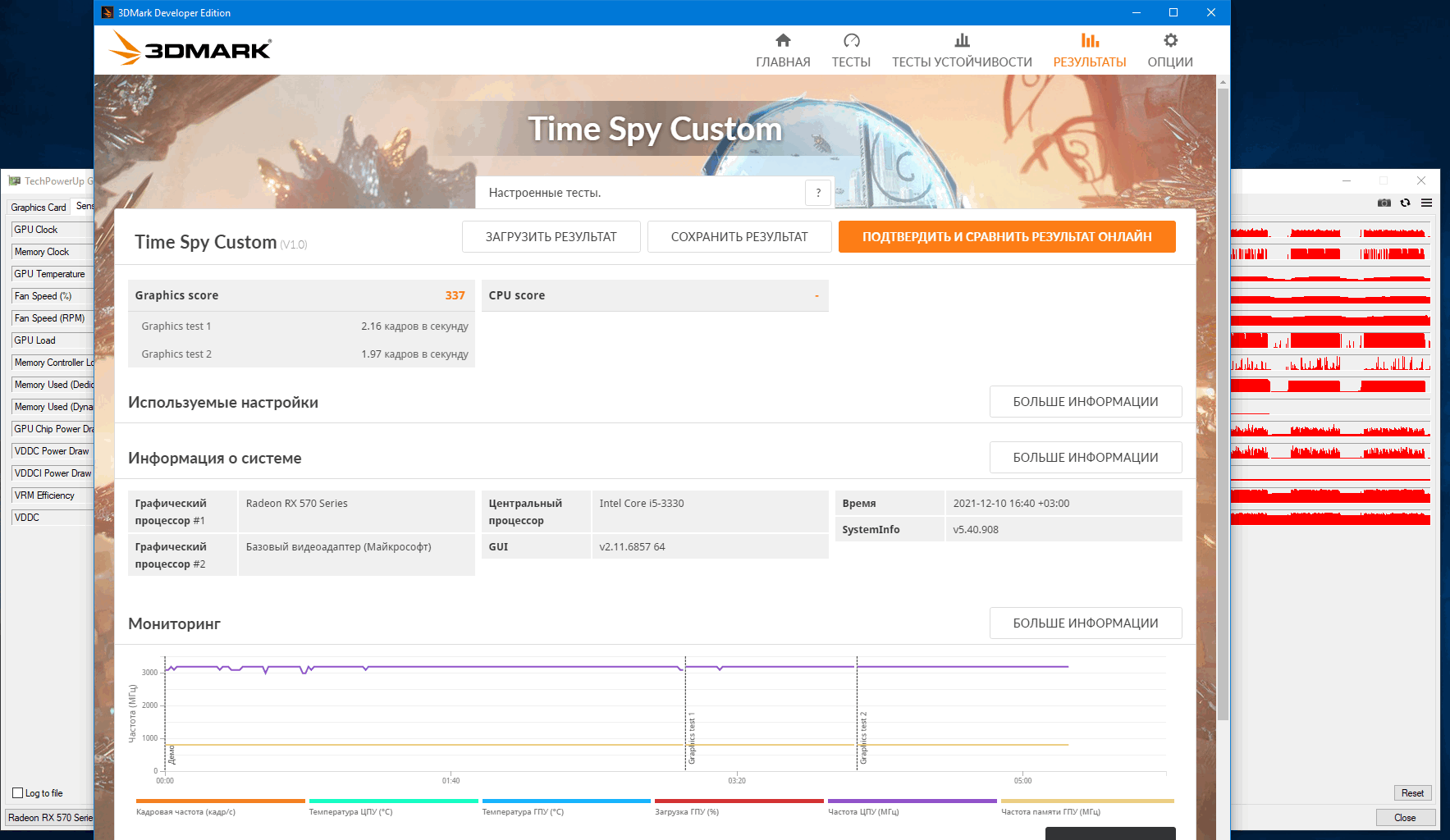
Task: Click ПОДТВЕРДИТЬ И СРАВНИТЬ РЕЗУЛЬТАТ ОНЛАЙН button
Action: (x=1007, y=236)
